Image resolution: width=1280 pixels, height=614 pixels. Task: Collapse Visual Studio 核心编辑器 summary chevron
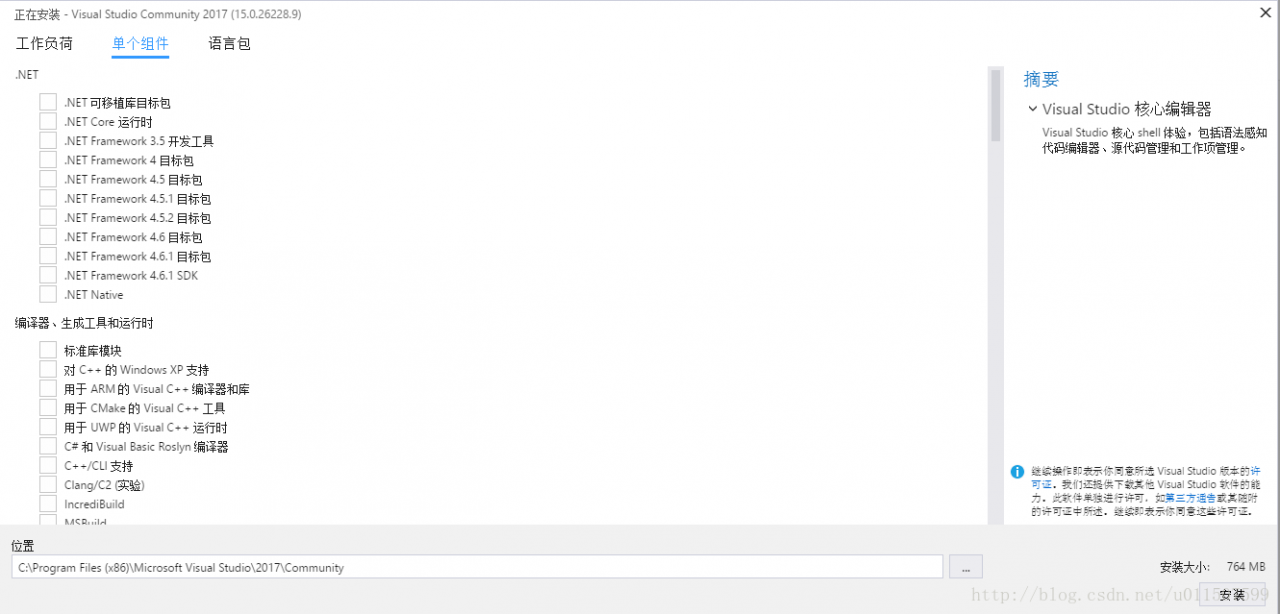click(x=1031, y=109)
